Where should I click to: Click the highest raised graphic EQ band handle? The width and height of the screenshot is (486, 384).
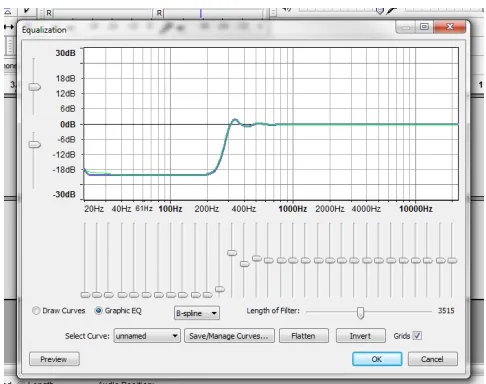coord(232,253)
